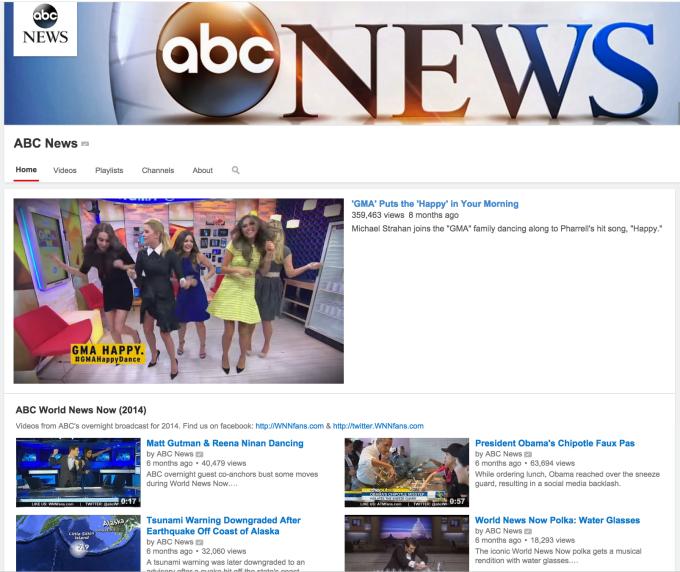Image resolution: width=680 pixels, height=572 pixels.
Task: Click verified badge next to ABC News title
Action: point(85,144)
